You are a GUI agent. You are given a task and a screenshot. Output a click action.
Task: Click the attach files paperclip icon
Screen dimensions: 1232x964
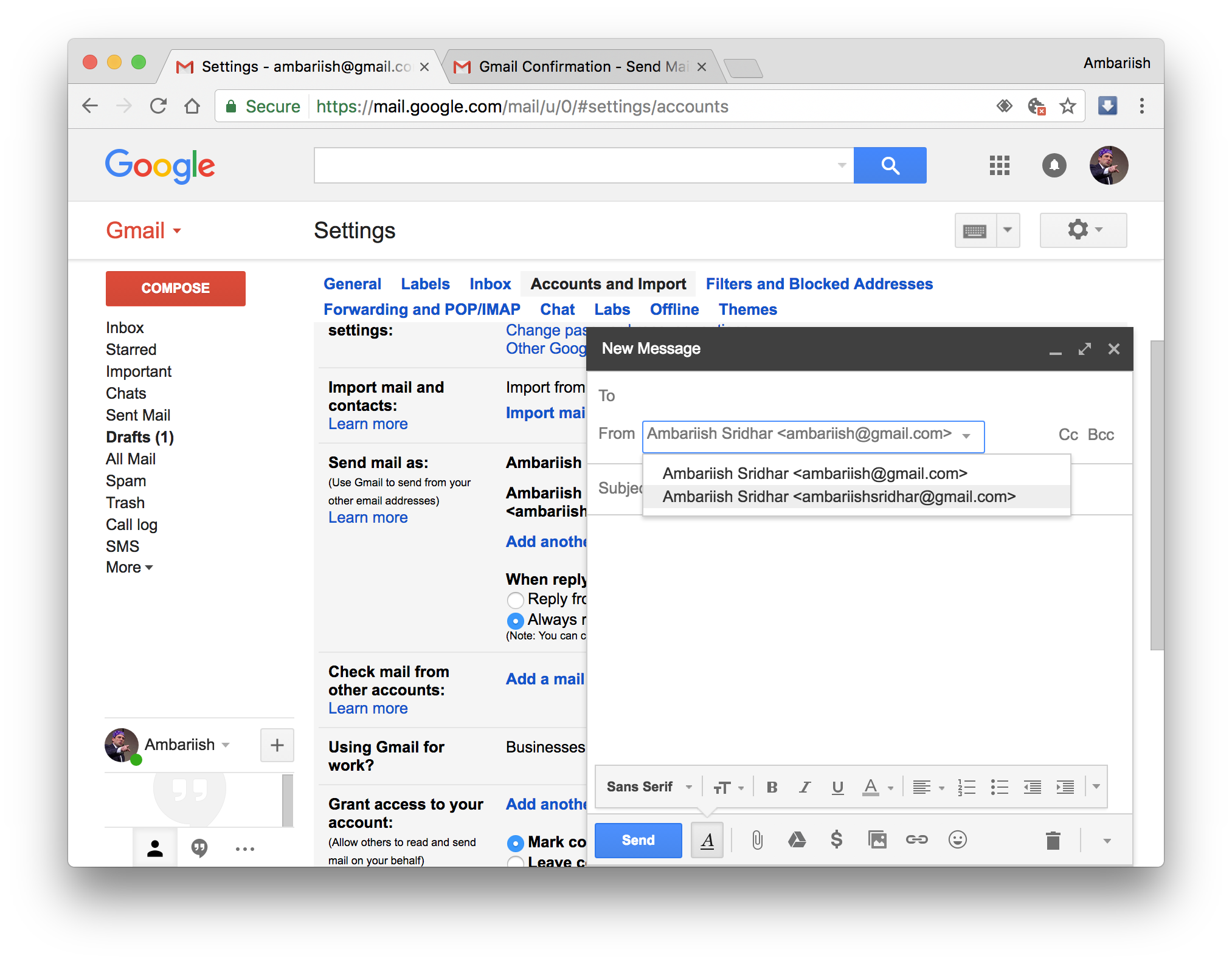click(757, 840)
